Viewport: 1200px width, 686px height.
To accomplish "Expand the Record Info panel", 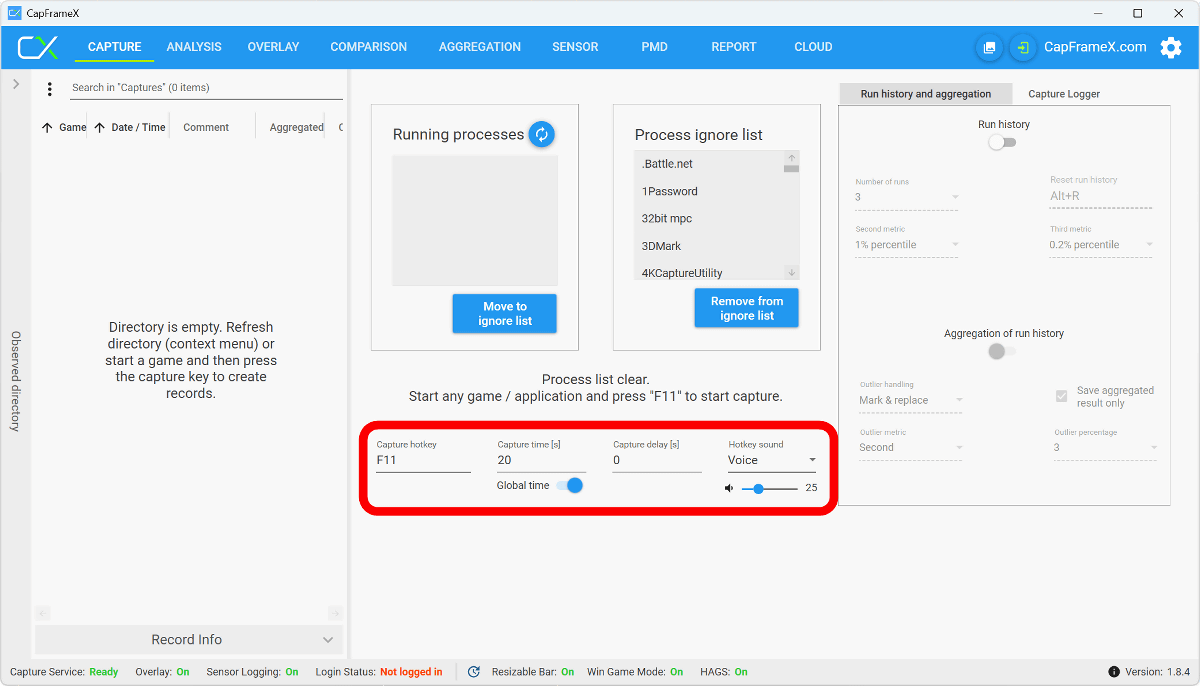I will tap(188, 640).
